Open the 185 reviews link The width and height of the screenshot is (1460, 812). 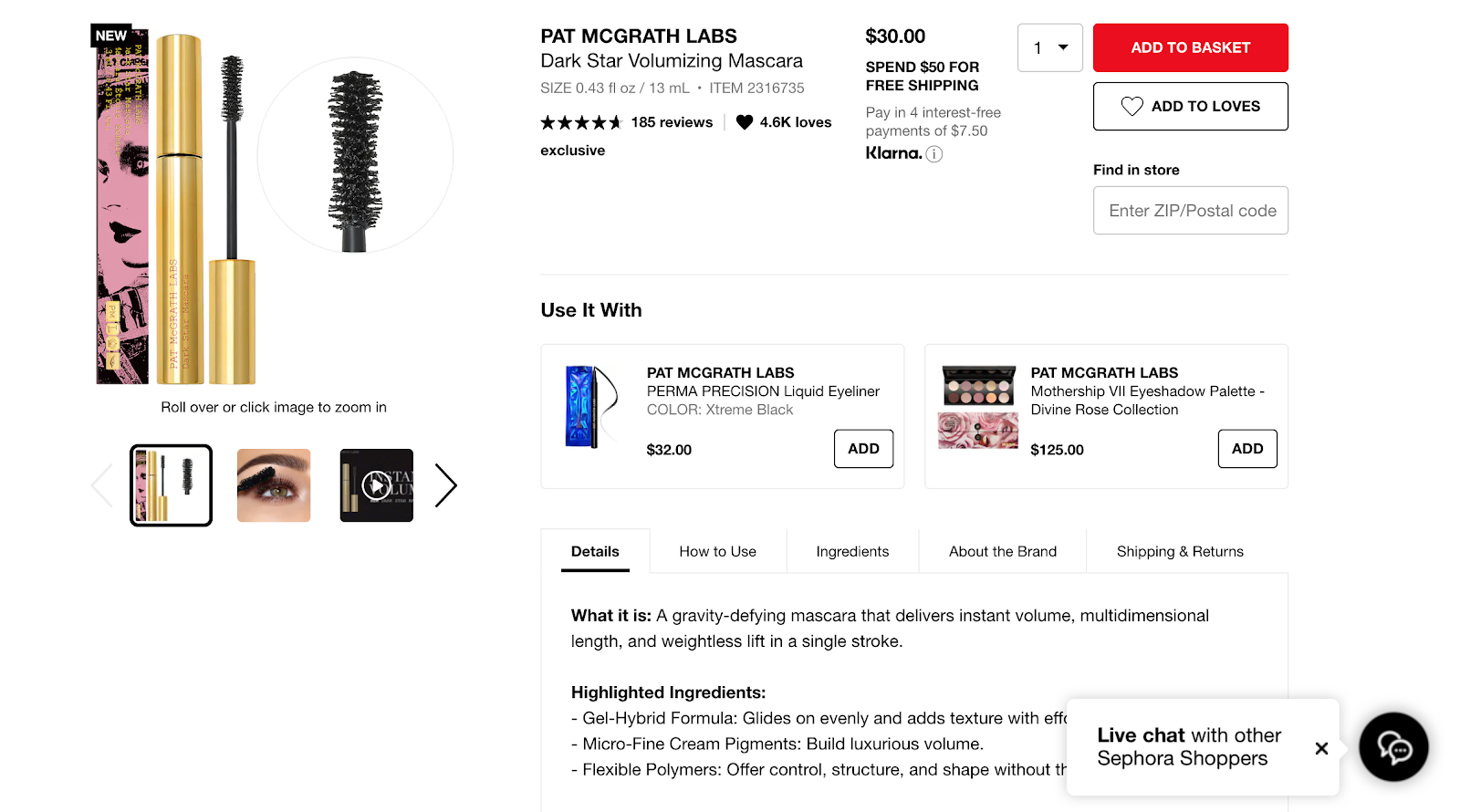[x=673, y=121]
